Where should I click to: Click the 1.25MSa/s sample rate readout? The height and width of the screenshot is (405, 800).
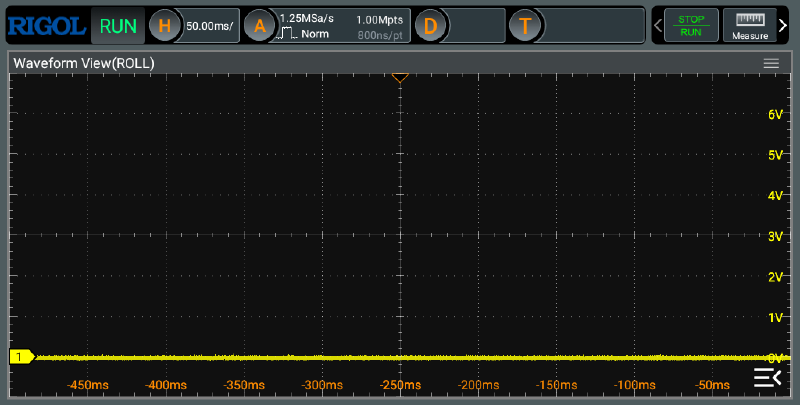point(307,18)
